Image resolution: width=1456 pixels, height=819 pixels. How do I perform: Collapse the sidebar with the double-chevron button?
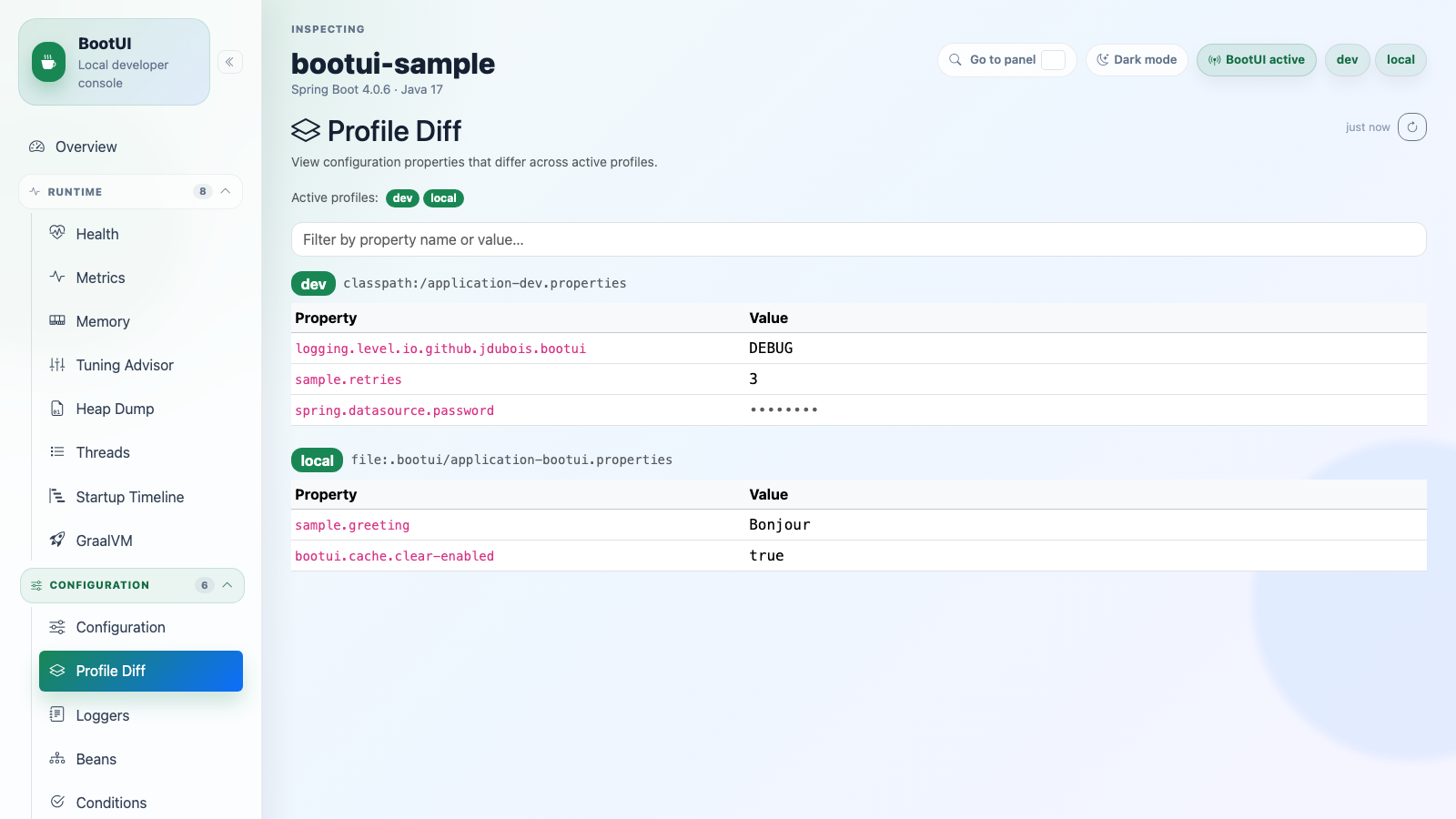click(229, 62)
